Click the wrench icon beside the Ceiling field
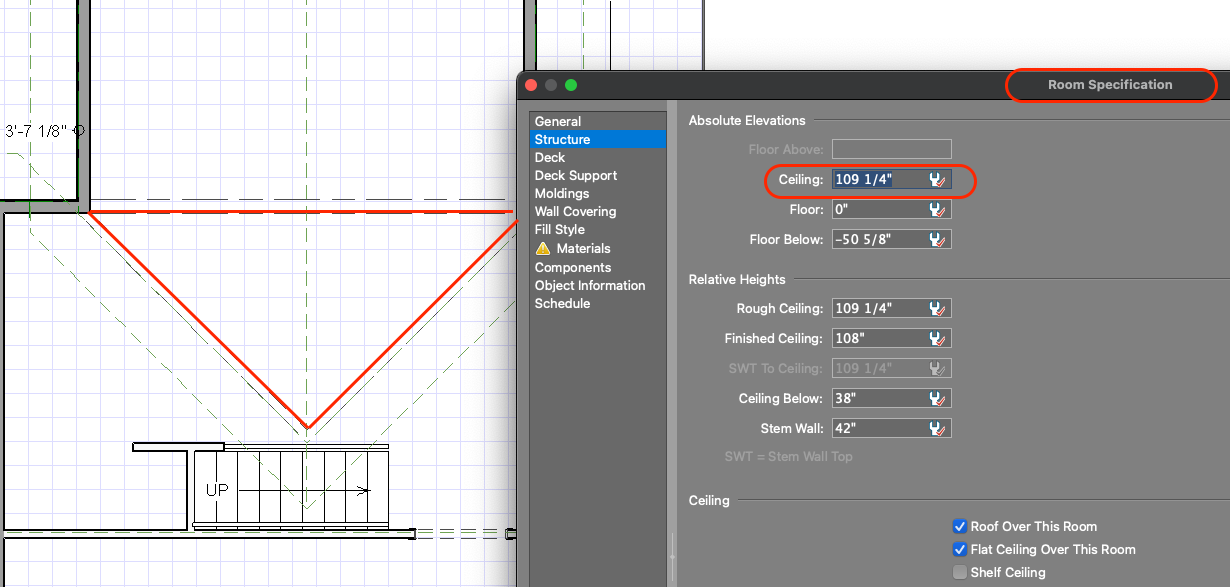1230x587 pixels. (937, 180)
